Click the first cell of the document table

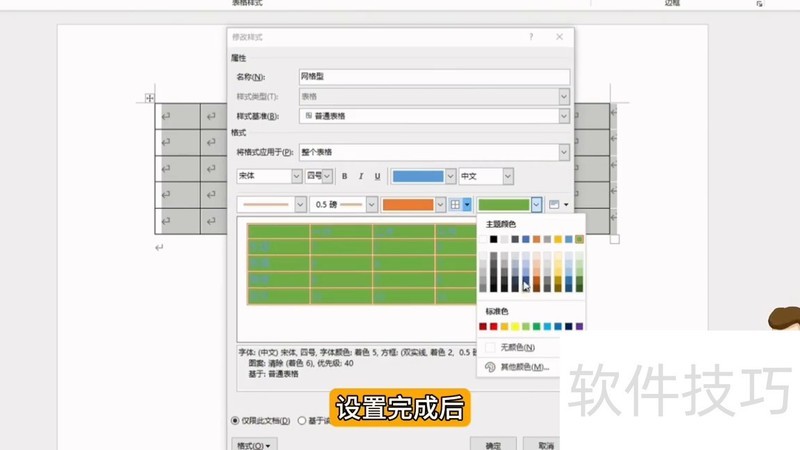pyautogui.click(x=178, y=116)
